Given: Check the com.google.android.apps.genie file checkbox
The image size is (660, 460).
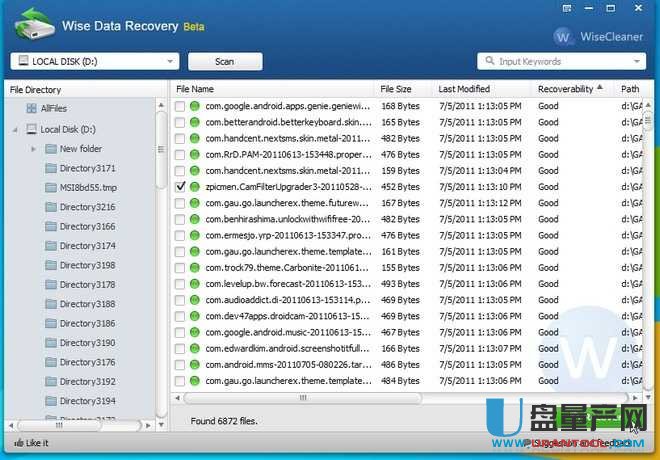Looking at the screenshot, I should point(180,106).
